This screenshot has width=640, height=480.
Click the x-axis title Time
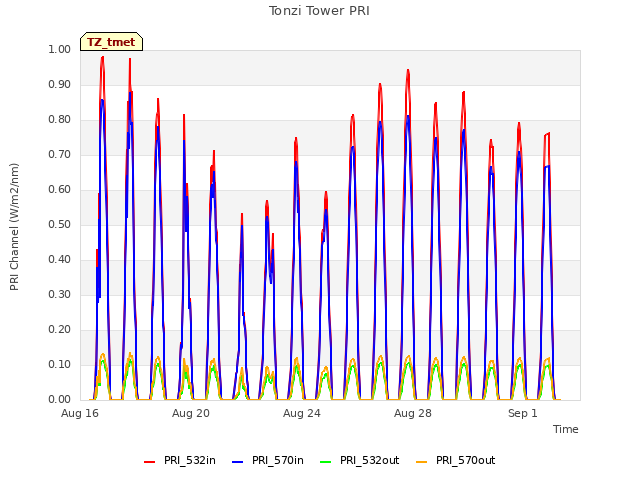pos(566,429)
